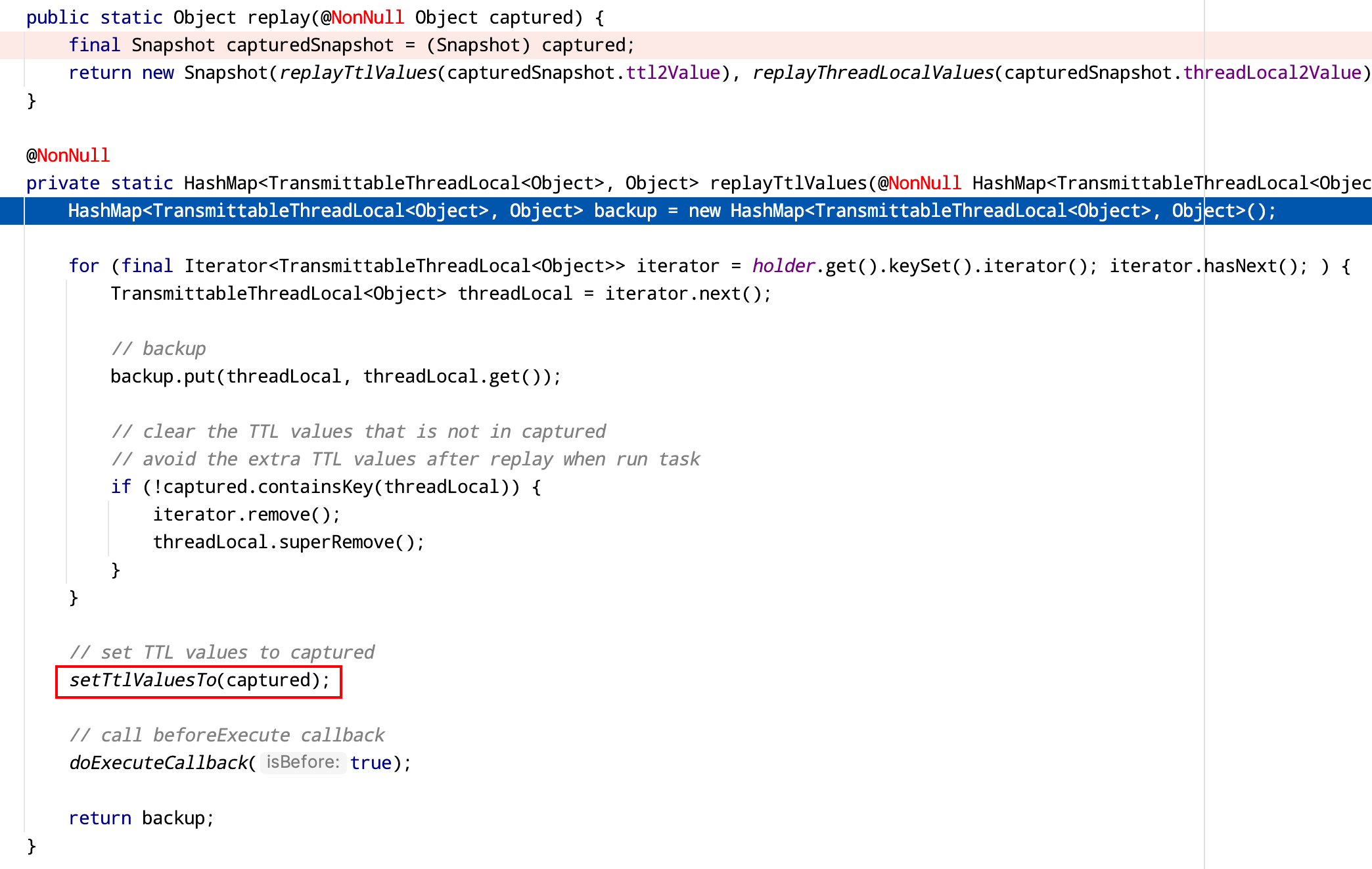The width and height of the screenshot is (1372, 869).
Task: Click 'threadLocal.superRemove()' statement
Action: [289, 542]
